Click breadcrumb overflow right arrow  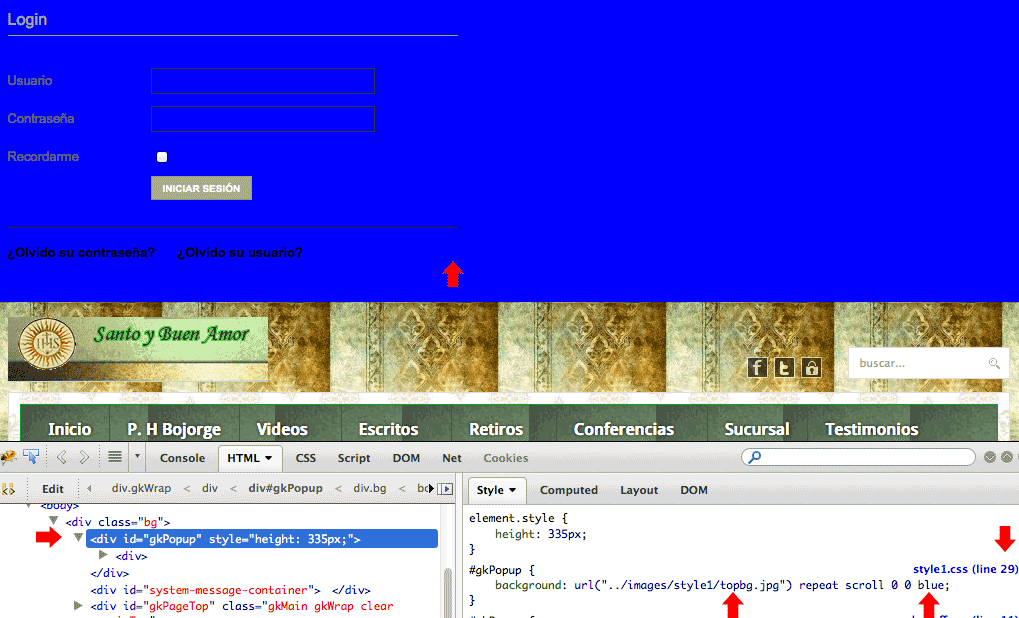coord(432,489)
